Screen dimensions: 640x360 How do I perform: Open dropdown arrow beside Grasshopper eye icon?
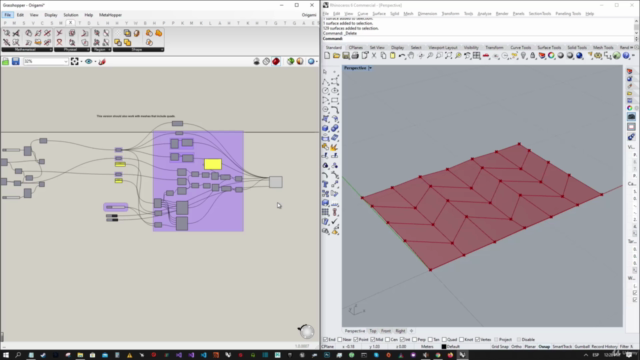coord(95,62)
